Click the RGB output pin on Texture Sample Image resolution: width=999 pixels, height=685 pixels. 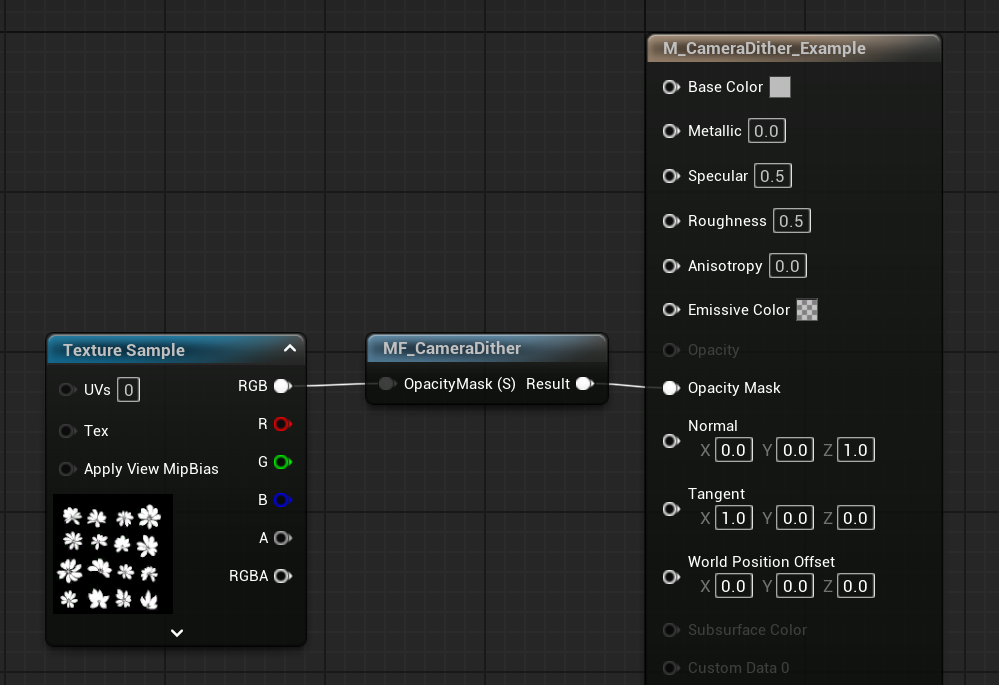282,386
